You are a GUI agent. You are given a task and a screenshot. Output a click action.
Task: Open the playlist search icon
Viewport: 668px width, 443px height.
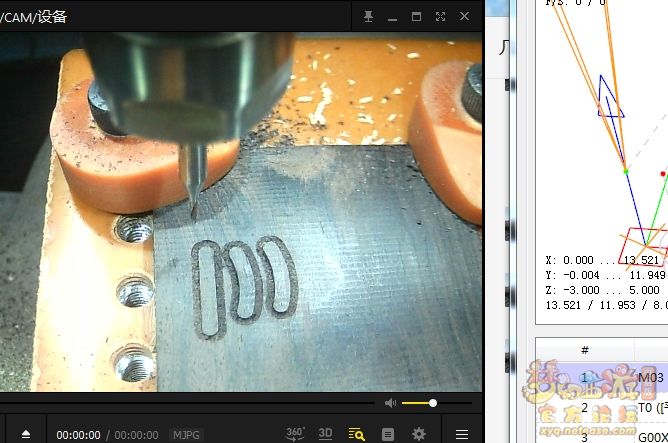tap(356, 434)
